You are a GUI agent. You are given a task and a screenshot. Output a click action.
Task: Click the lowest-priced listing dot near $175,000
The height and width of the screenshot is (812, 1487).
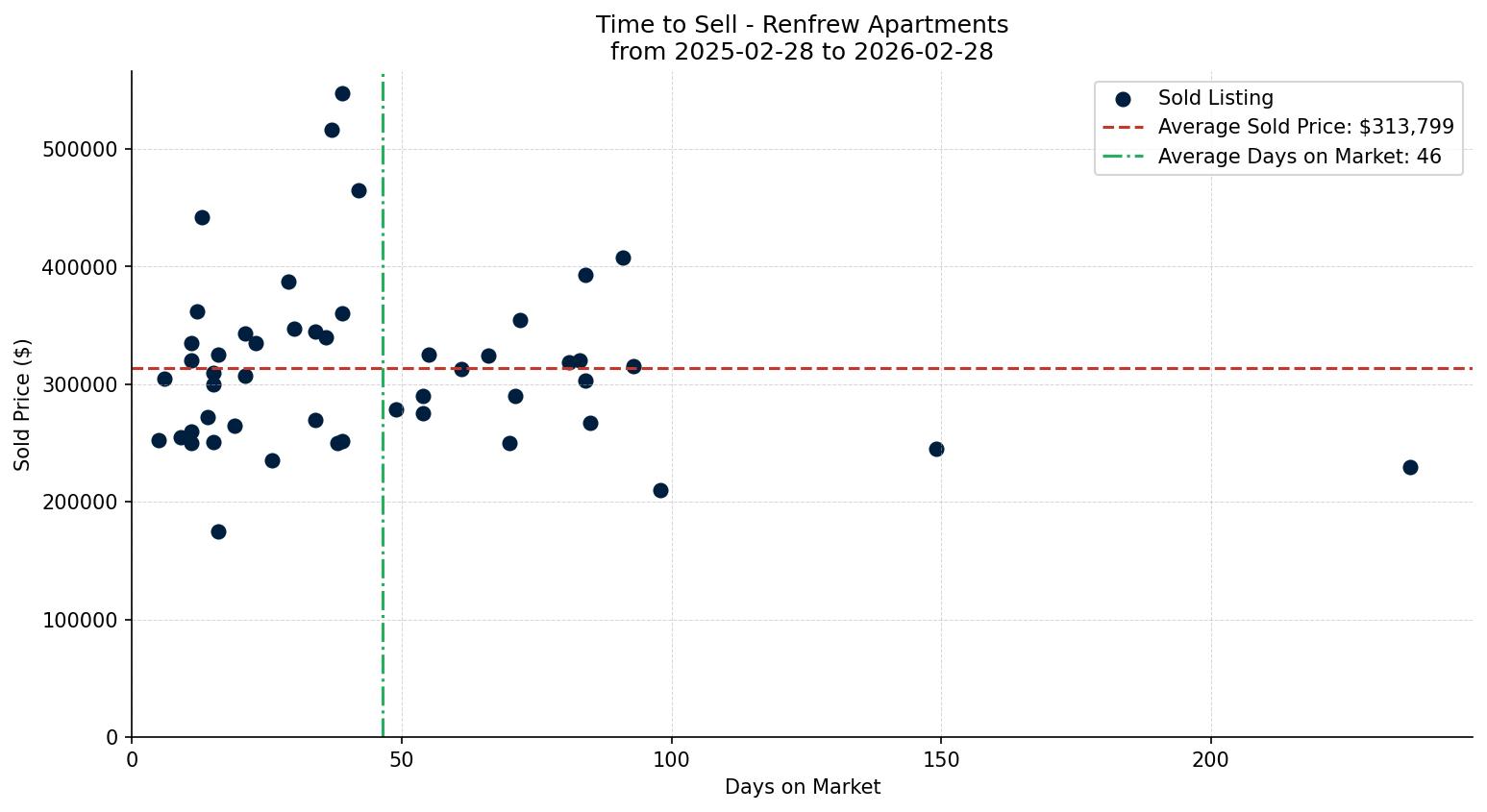[x=218, y=531]
